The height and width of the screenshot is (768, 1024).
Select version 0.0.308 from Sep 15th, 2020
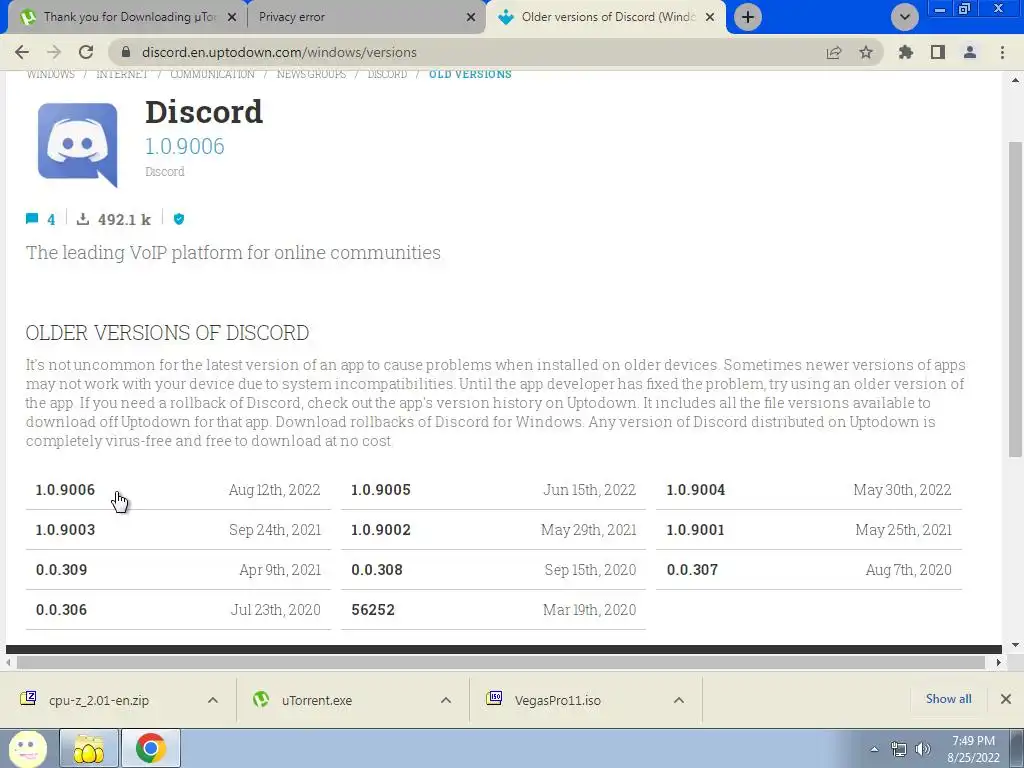click(x=493, y=569)
